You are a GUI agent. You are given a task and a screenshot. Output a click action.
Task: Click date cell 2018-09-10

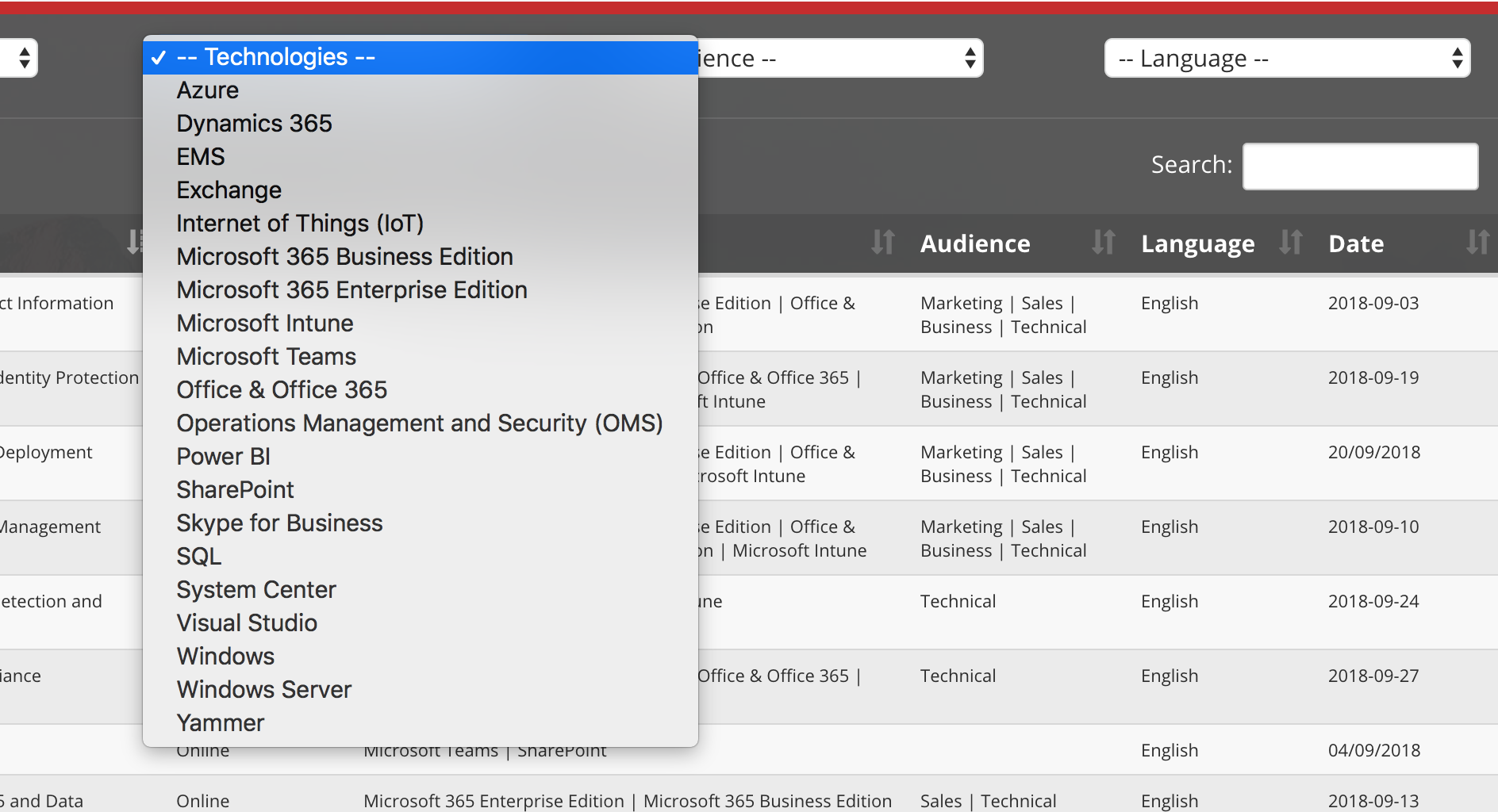point(1373,527)
